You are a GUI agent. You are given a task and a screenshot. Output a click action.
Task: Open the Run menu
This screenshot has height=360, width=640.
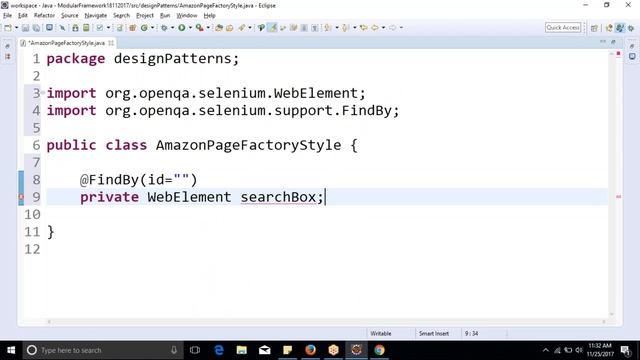(165, 16)
